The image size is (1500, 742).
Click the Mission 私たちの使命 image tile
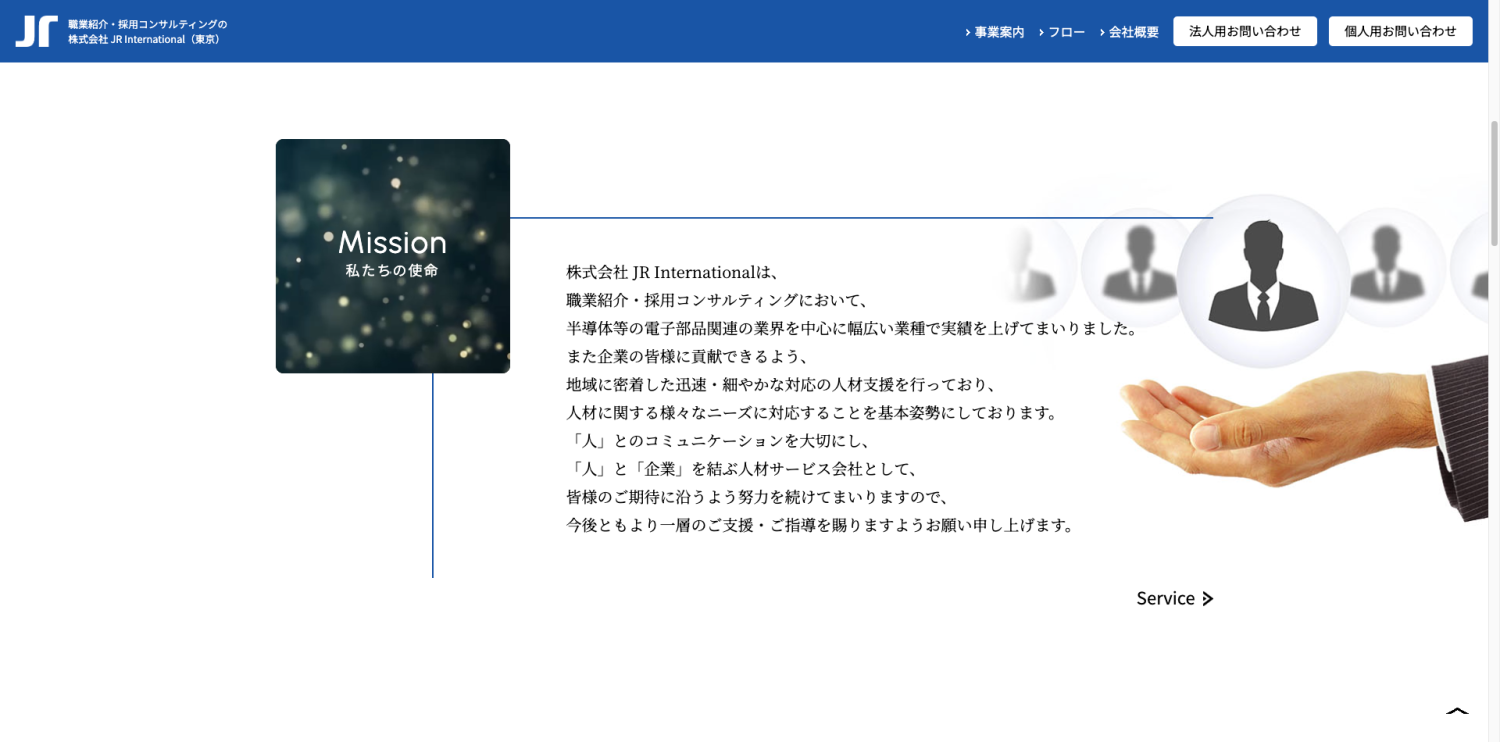pyautogui.click(x=393, y=256)
